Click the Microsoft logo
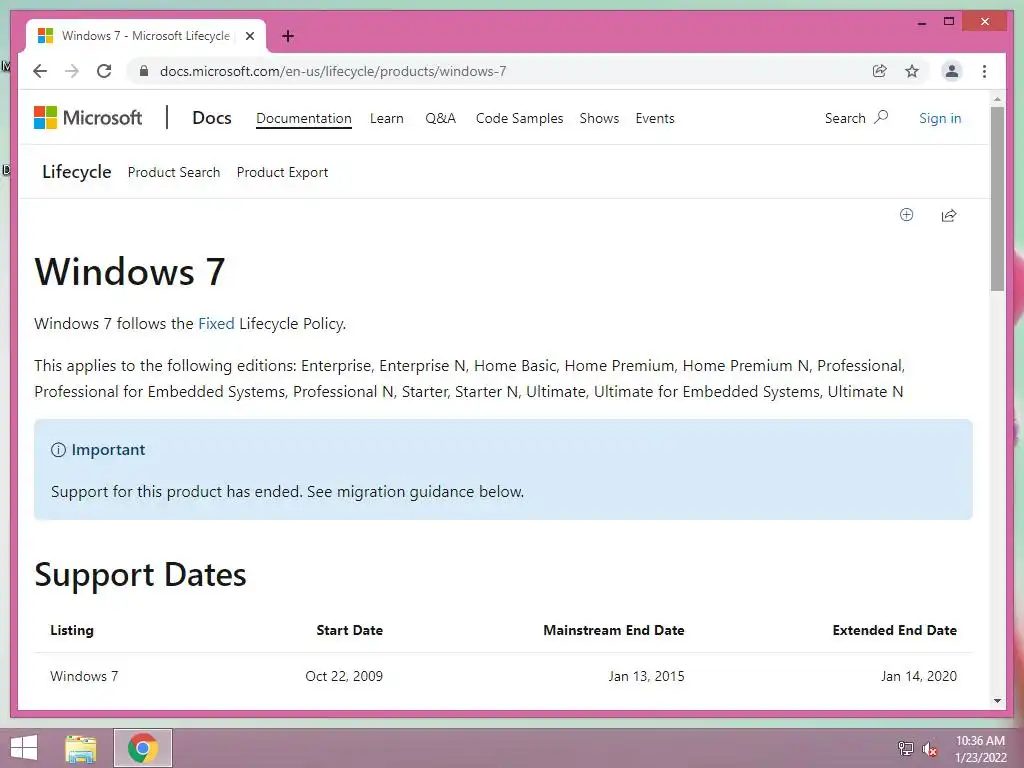Screen dimensions: 1024x768 tap(88, 118)
